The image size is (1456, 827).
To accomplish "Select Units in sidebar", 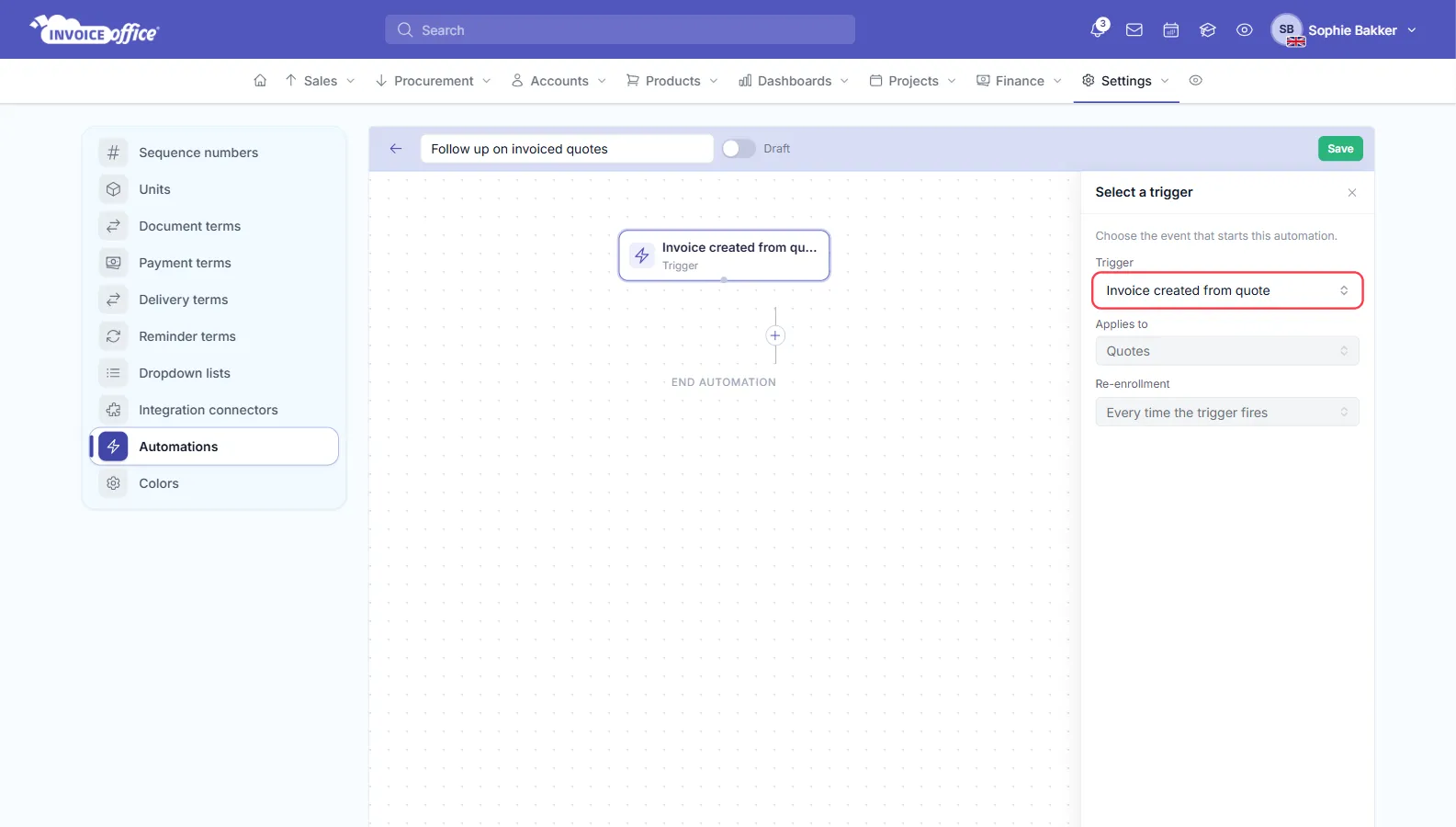I will coord(214,188).
